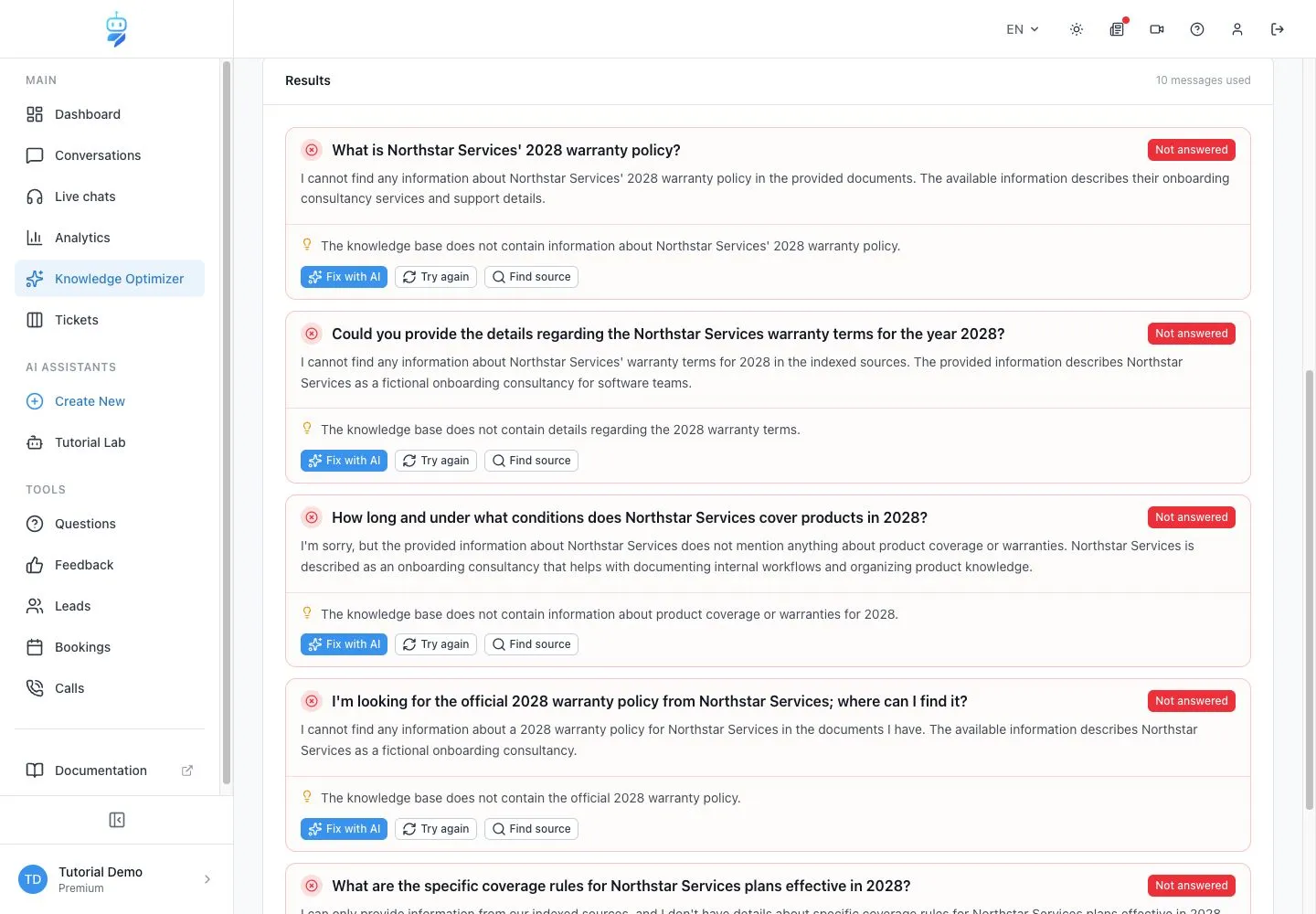Collapse the sidebar using the panel icon

pyautogui.click(x=117, y=820)
